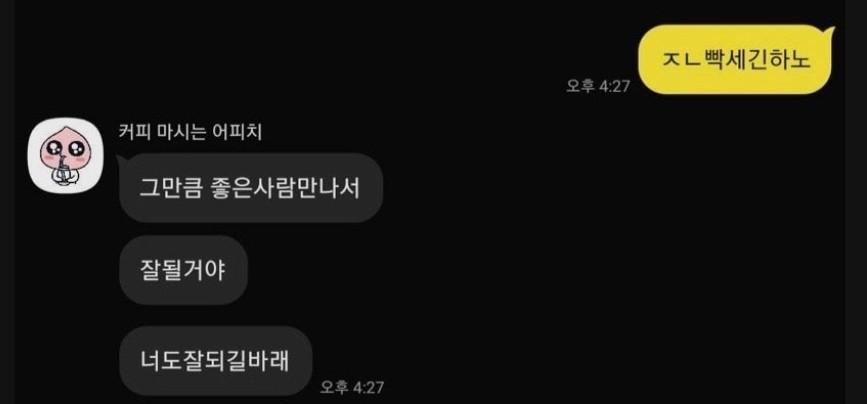Click the word 어피치 in the sender name
This screenshot has height=404, width=867.
coord(237,132)
